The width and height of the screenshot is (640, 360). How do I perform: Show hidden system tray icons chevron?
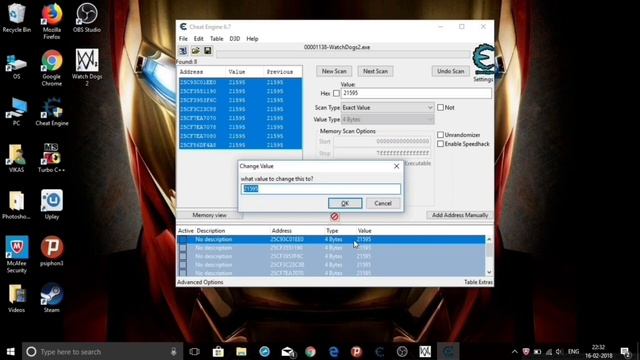[515, 351]
